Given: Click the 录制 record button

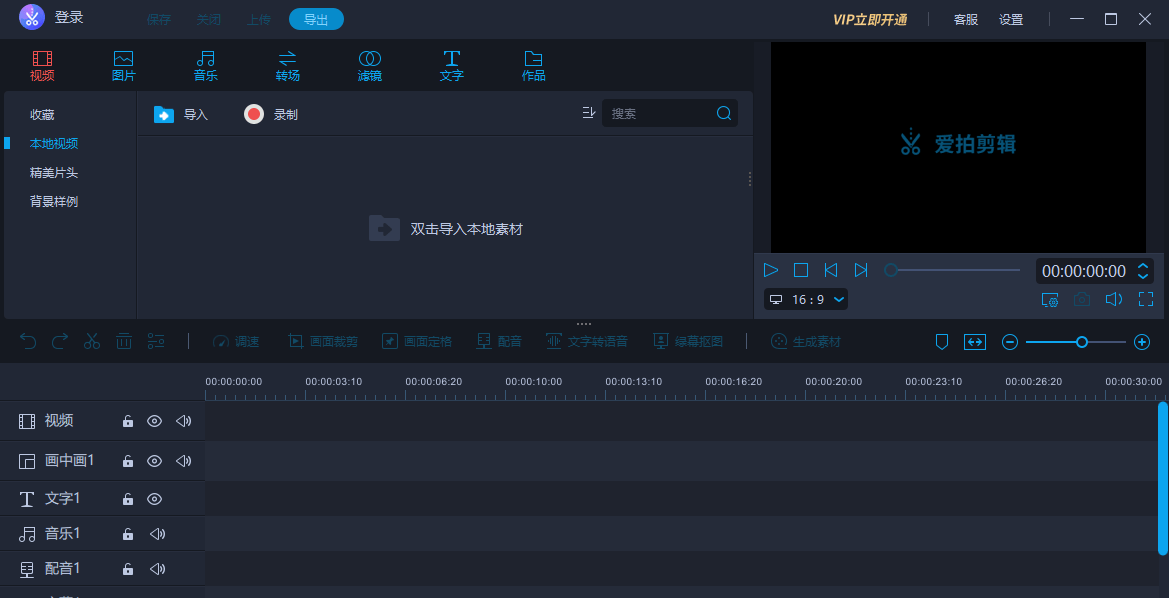Looking at the screenshot, I should pos(270,113).
